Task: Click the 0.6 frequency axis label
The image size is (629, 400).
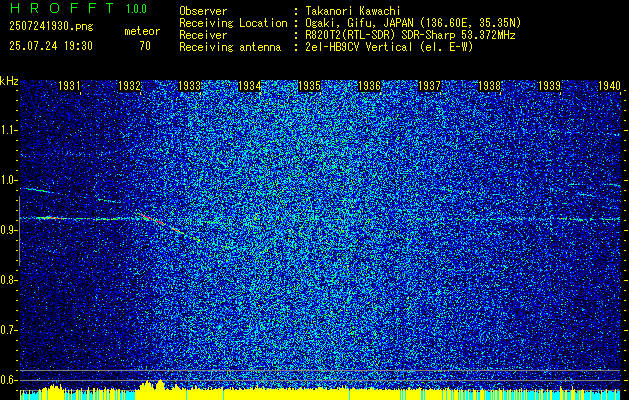Action: pyautogui.click(x=8, y=380)
